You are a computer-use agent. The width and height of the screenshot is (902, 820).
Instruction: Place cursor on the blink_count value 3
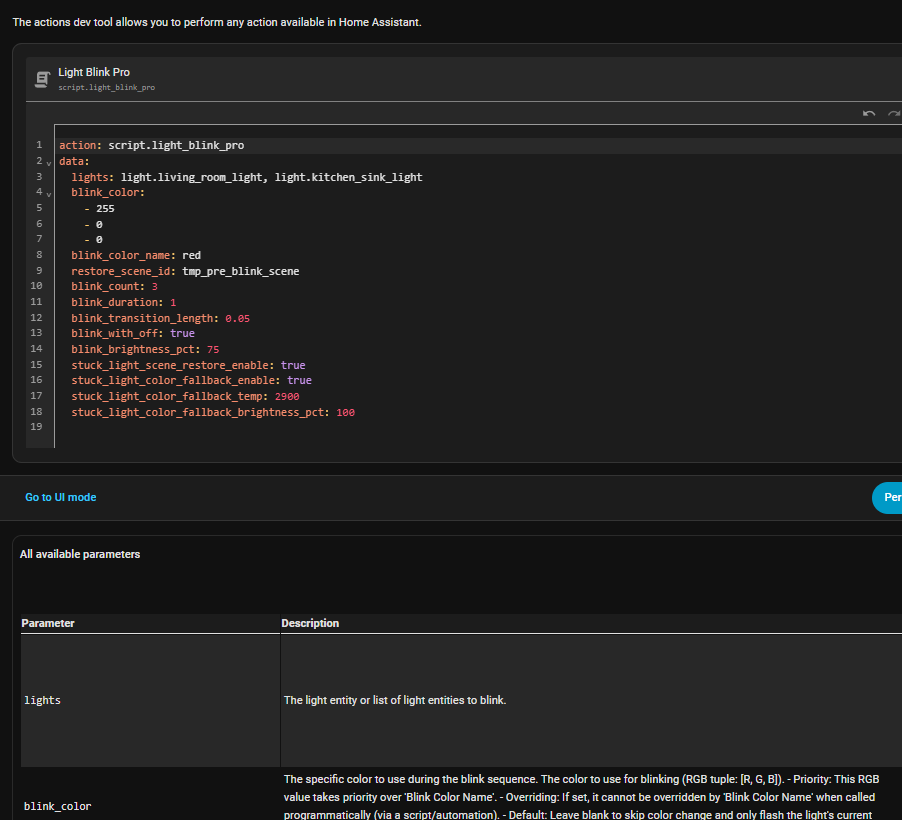[x=155, y=286]
